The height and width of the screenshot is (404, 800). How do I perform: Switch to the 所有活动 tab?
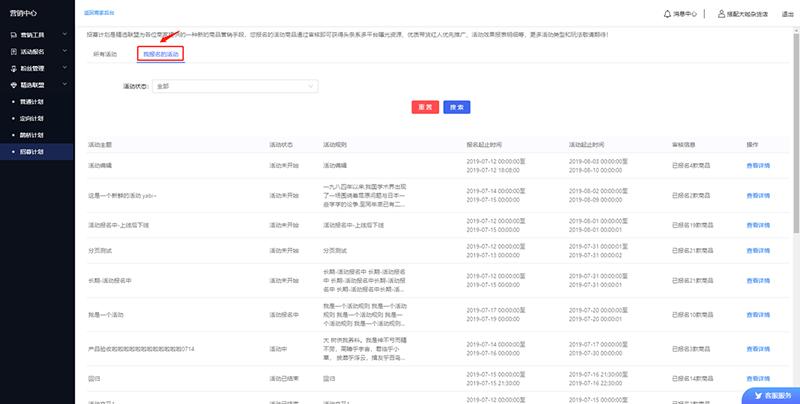tap(105, 53)
